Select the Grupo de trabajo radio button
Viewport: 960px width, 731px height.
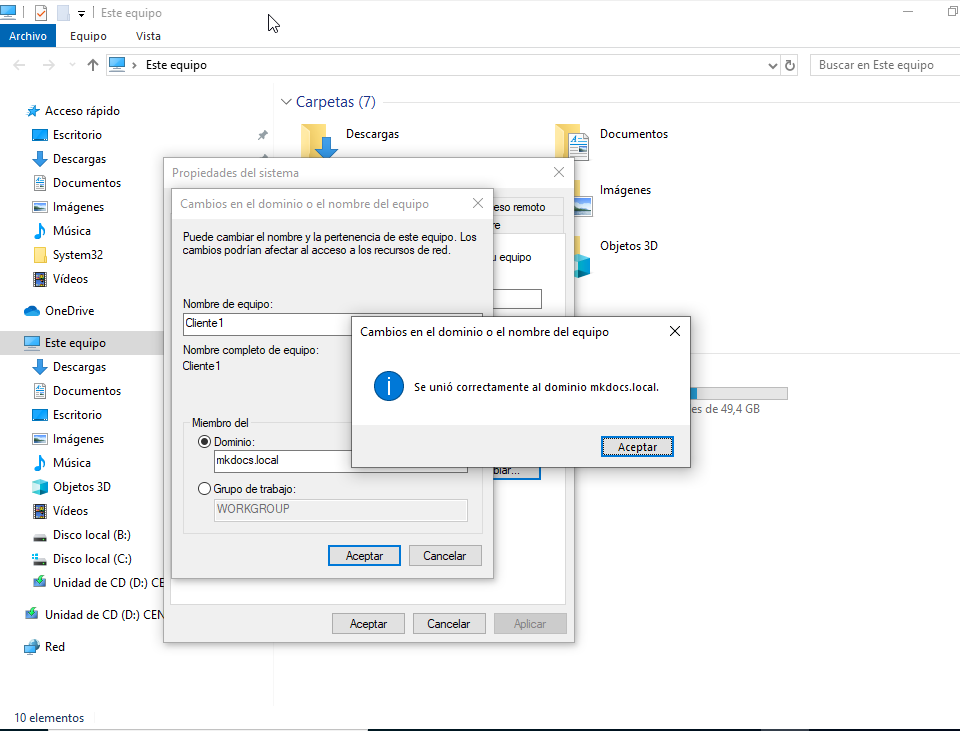pos(205,489)
